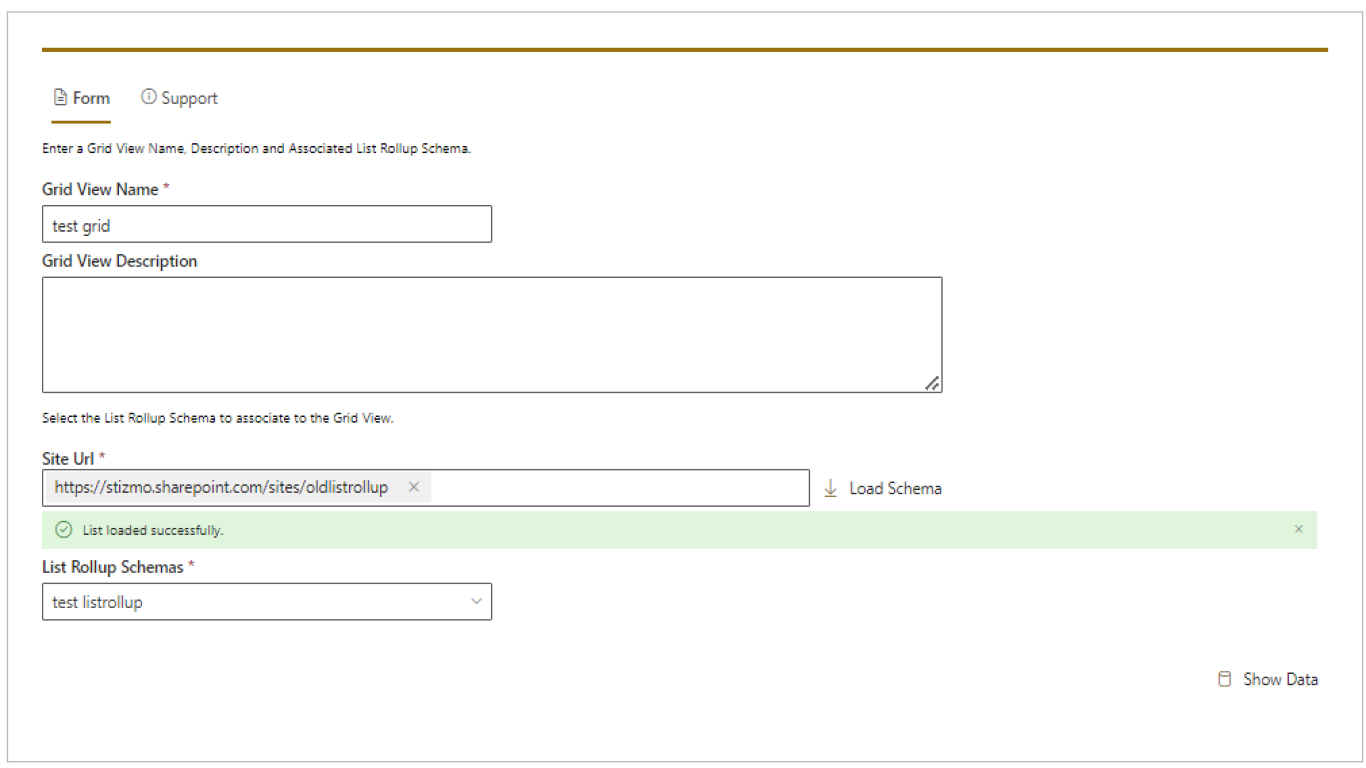Click the Show Data button
This screenshot has height=768, width=1366.
1268,679
